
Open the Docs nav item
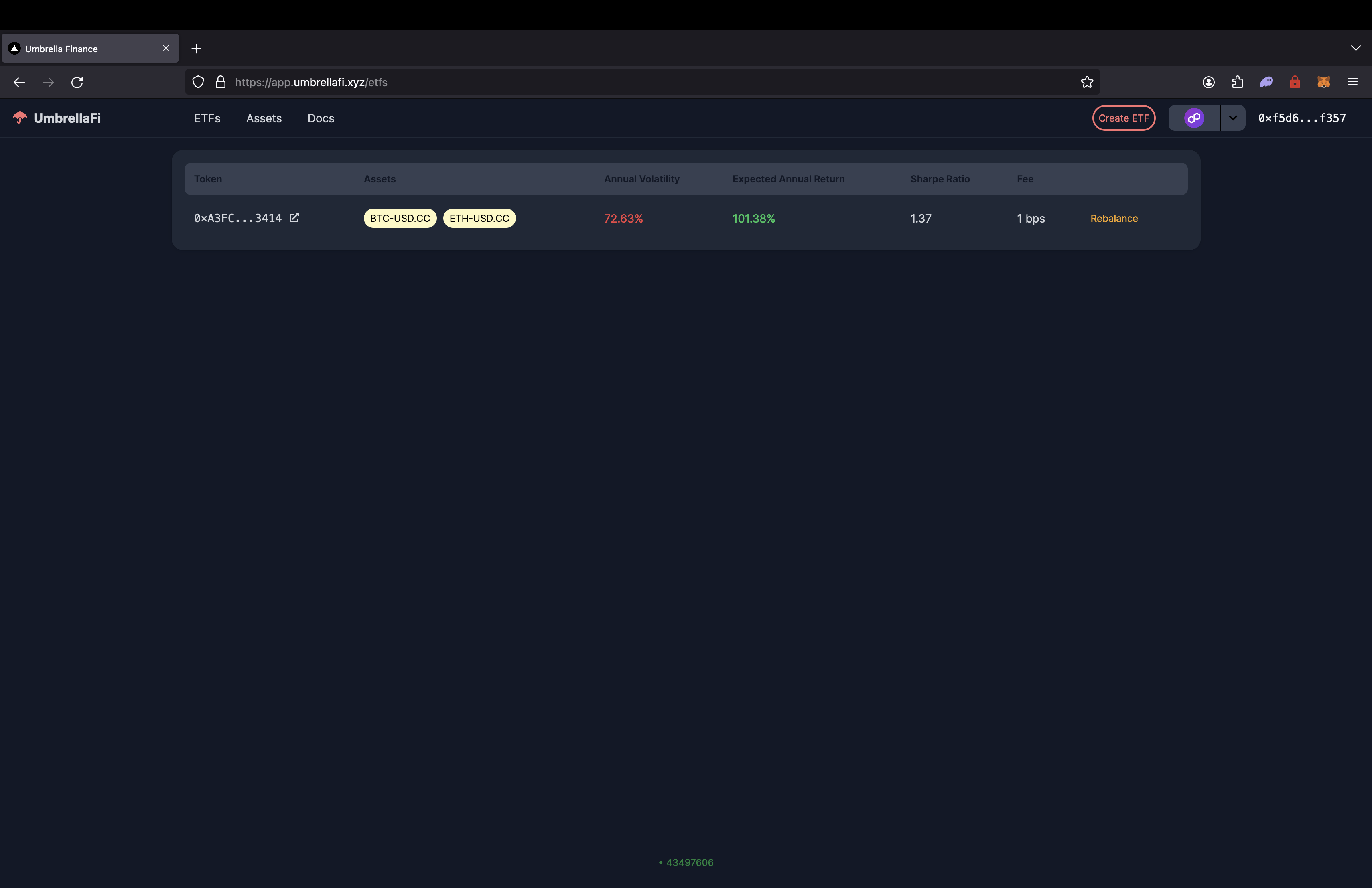pyautogui.click(x=321, y=118)
